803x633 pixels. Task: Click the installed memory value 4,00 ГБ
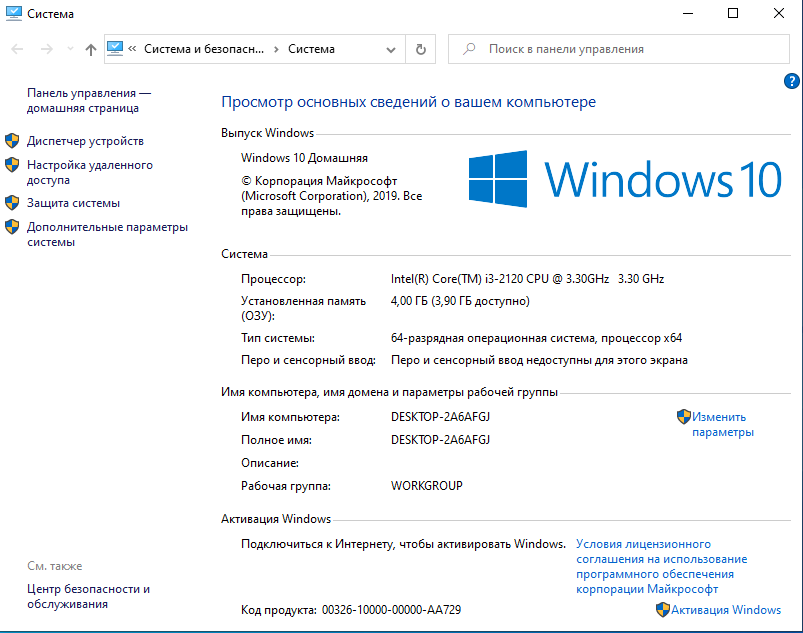460,301
